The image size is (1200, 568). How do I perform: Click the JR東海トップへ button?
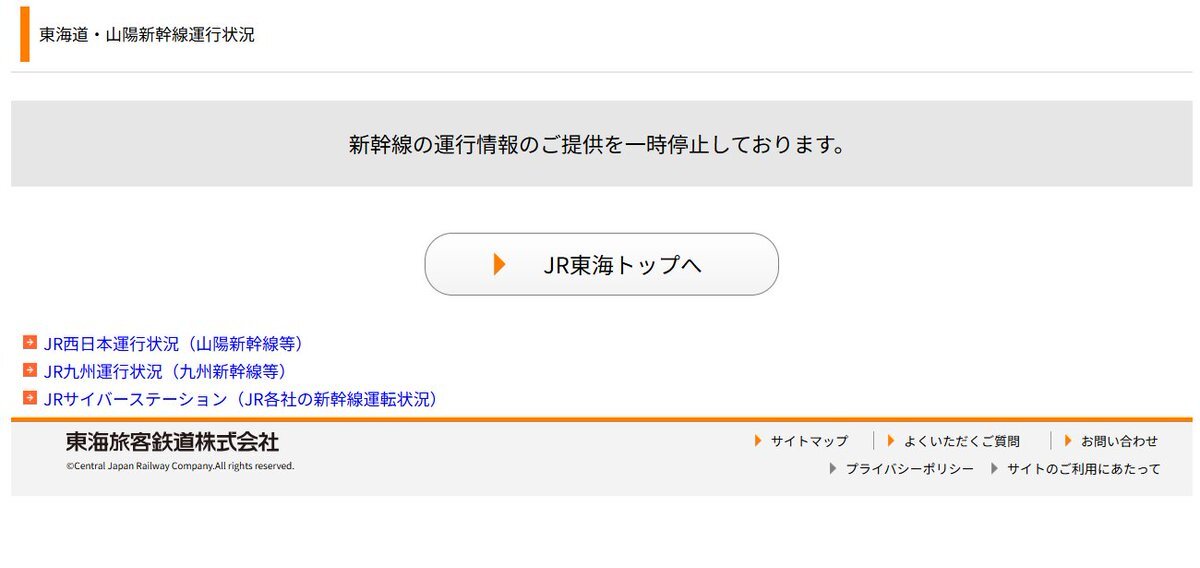tap(601, 264)
